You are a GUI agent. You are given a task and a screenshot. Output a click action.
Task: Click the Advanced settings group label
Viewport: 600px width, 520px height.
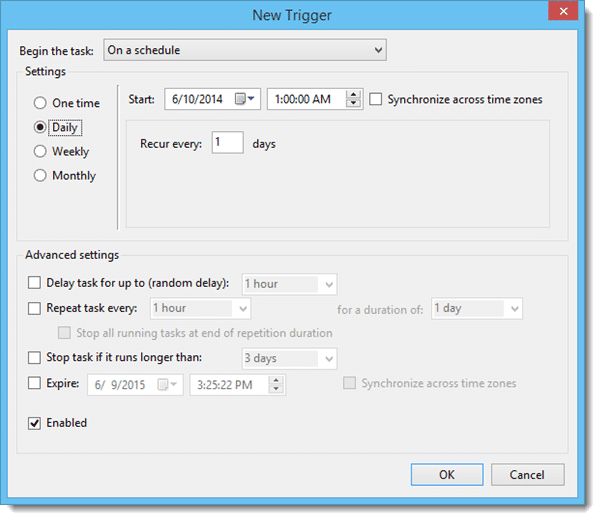point(72,255)
